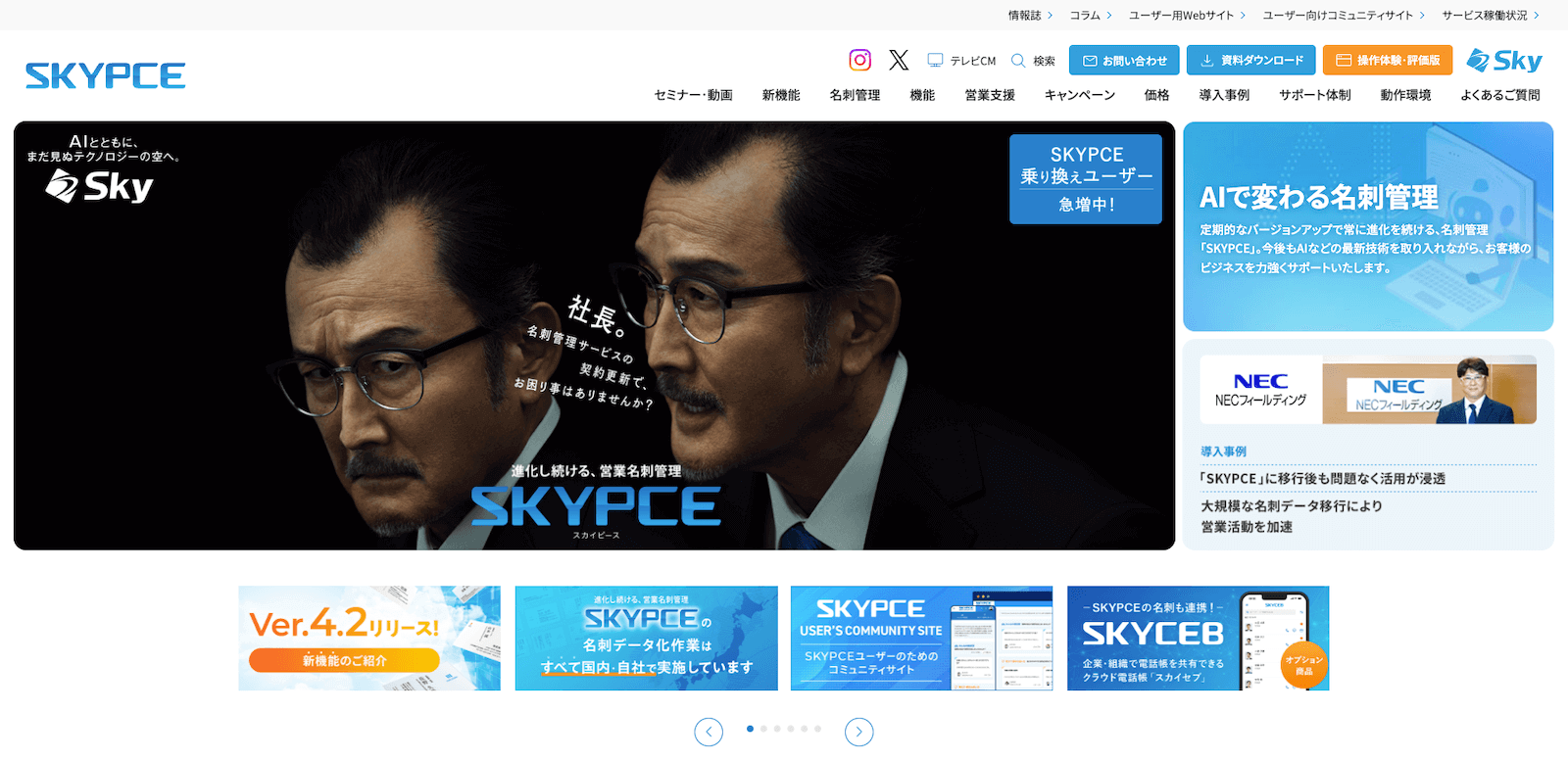1568x760 pixels.
Task: Open 営業支援 menu item
Action: [990, 95]
